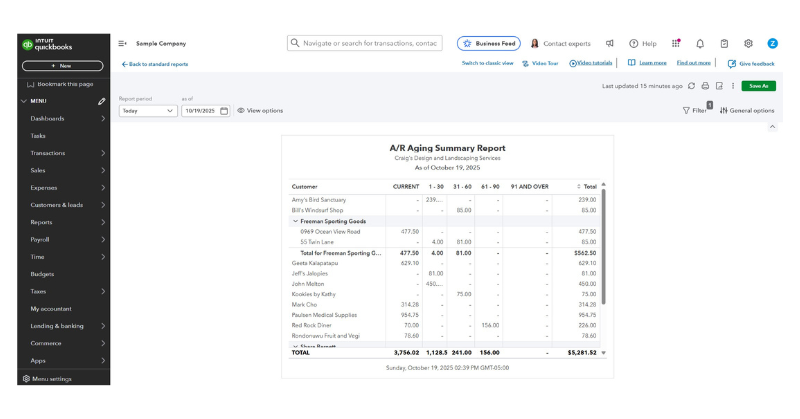
Task: Go back to standard reports
Action: (155, 64)
